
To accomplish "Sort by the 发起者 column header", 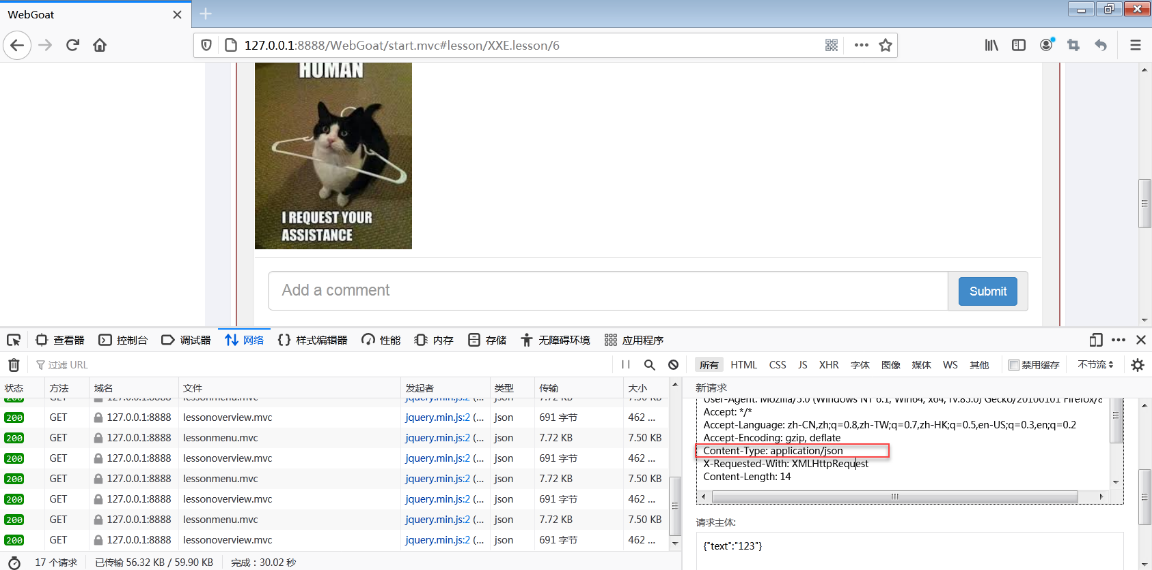I will [446, 387].
